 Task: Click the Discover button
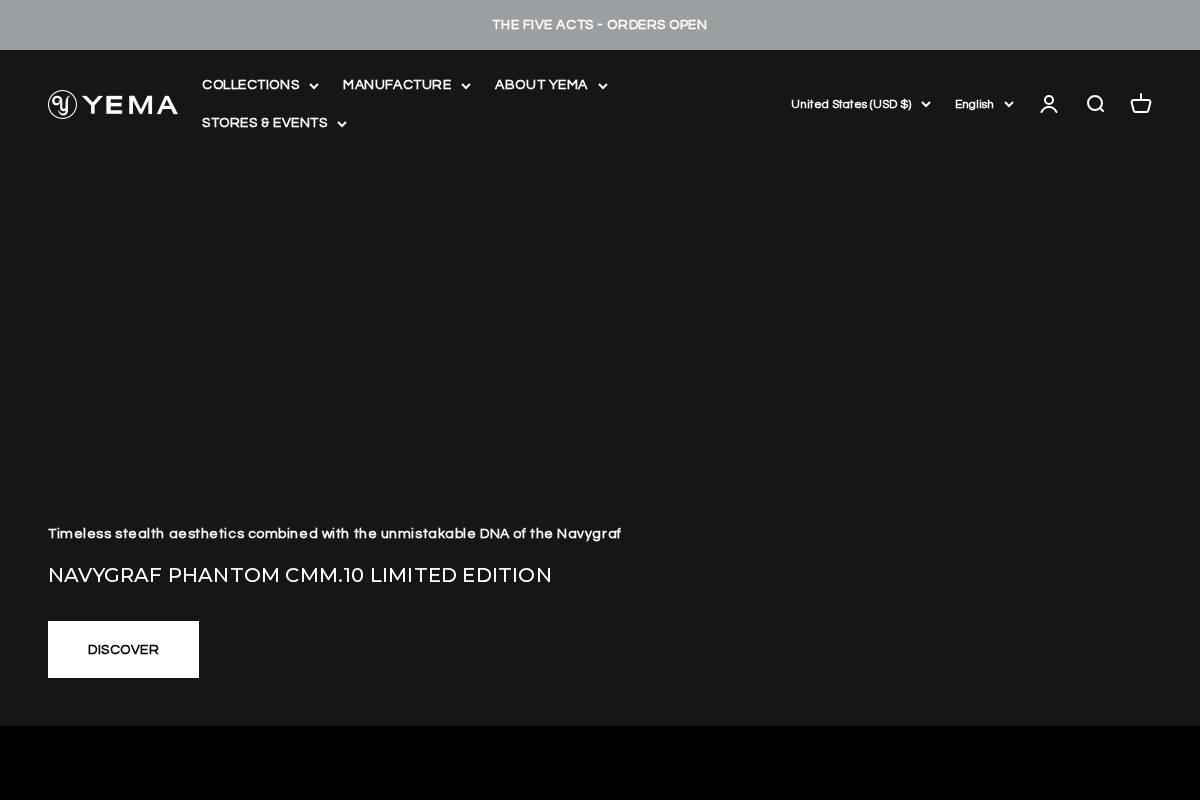click(x=123, y=649)
